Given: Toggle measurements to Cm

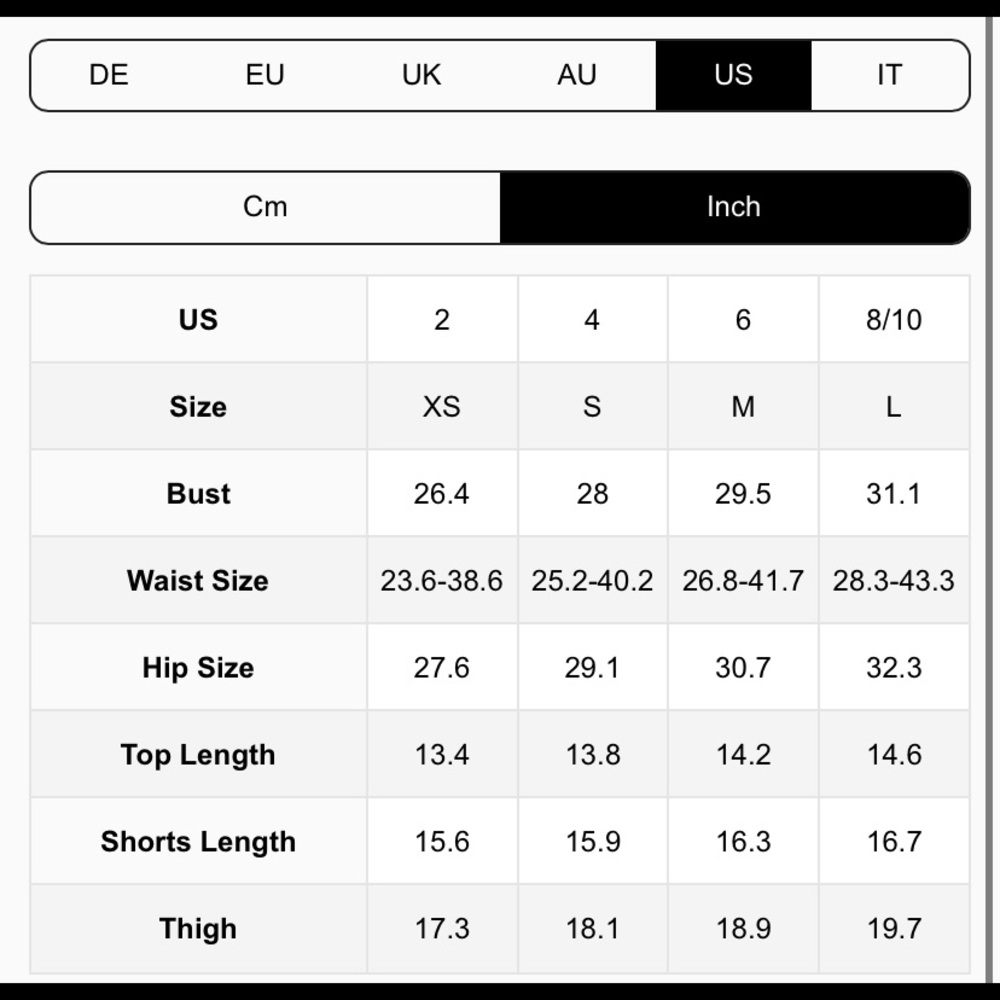Looking at the screenshot, I should 265,207.
